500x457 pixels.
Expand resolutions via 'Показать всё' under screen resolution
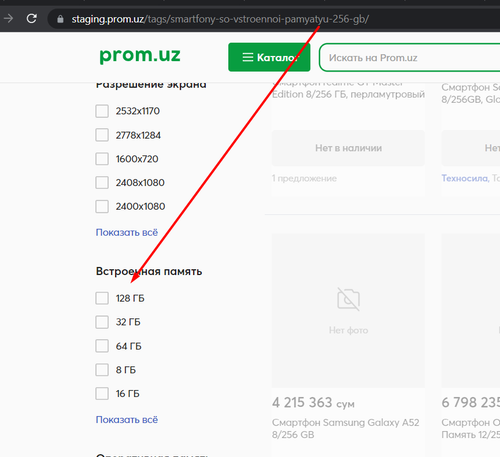[127, 232]
